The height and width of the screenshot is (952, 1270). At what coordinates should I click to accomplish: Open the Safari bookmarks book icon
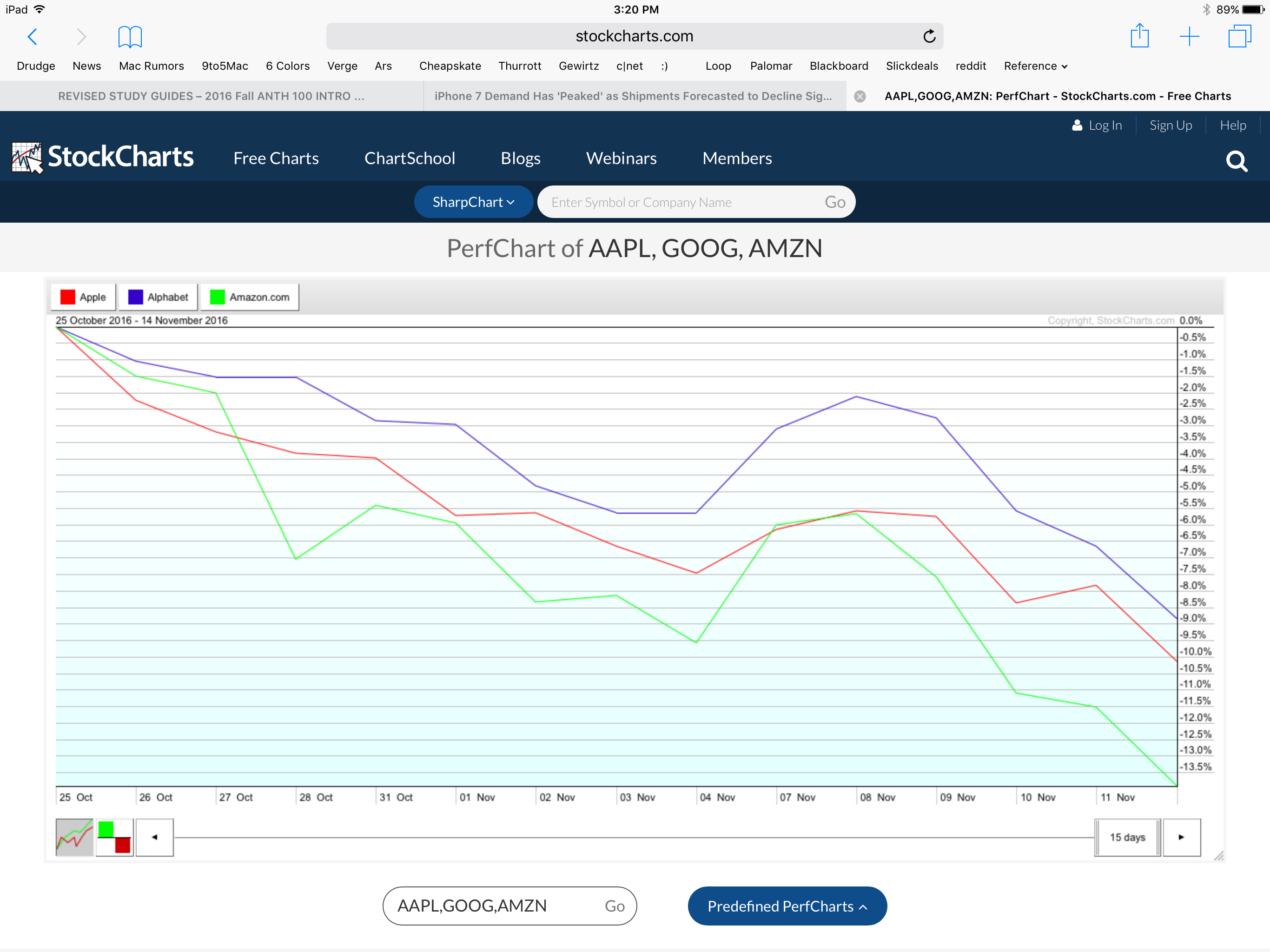(x=130, y=37)
